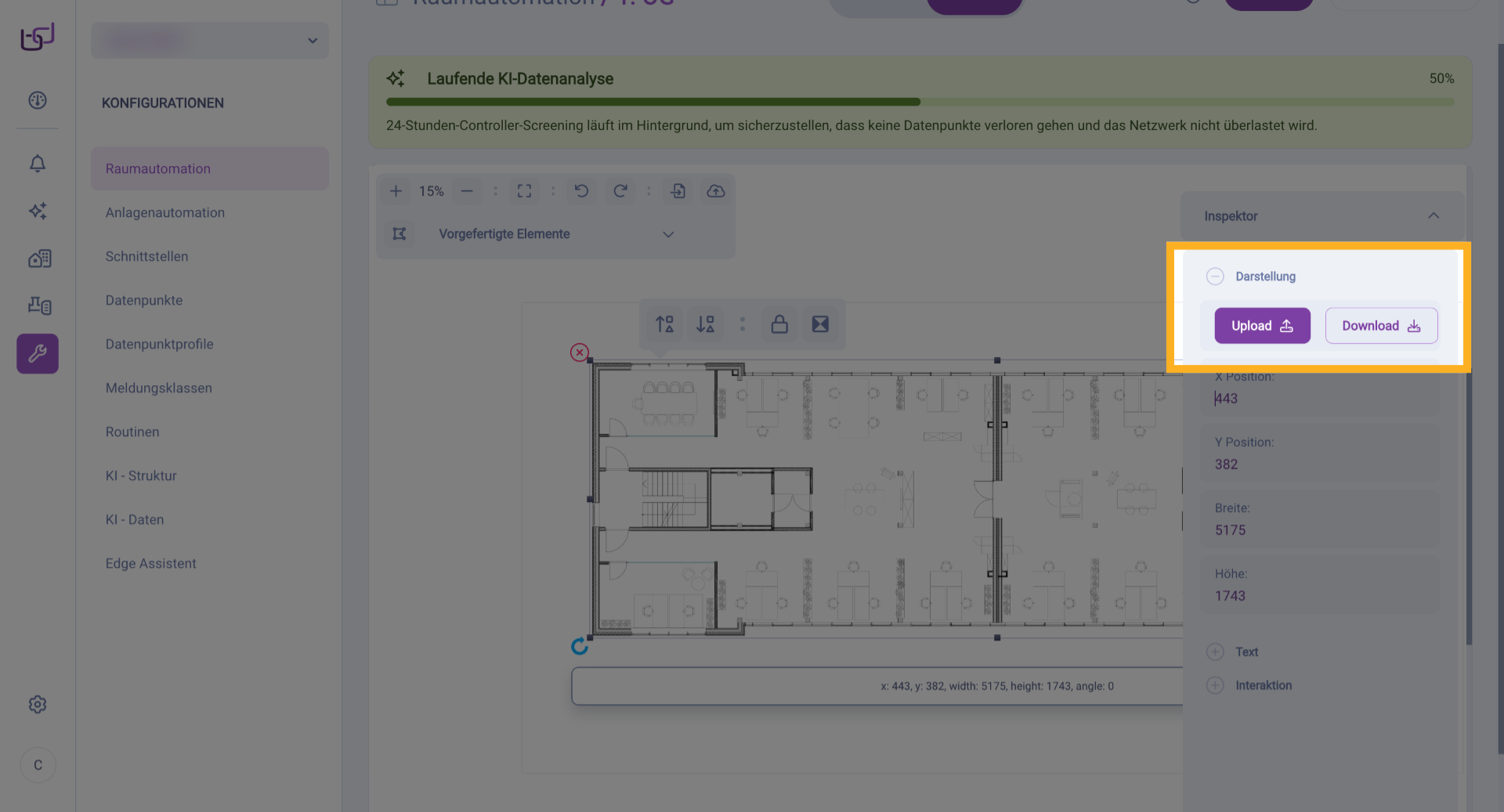This screenshot has width=1504, height=812.
Task: Click the bring forward layer icon
Action: point(665,324)
